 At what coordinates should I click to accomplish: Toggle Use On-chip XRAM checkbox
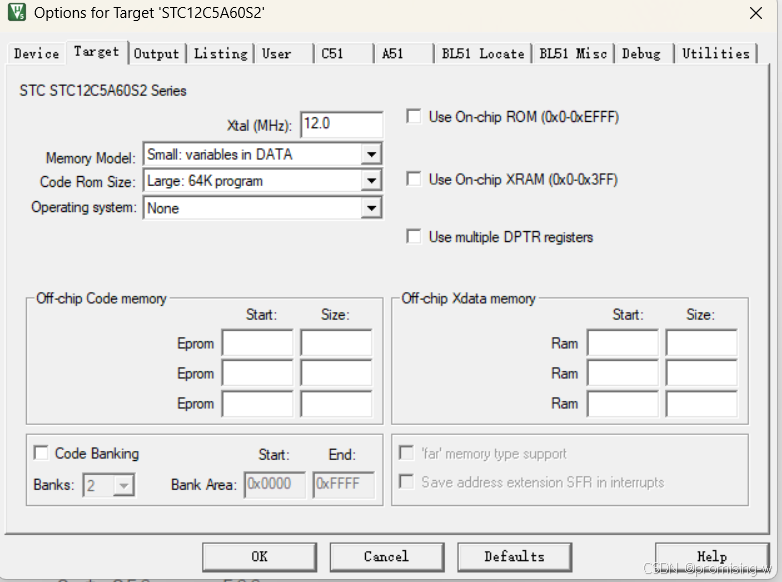pyautogui.click(x=413, y=179)
